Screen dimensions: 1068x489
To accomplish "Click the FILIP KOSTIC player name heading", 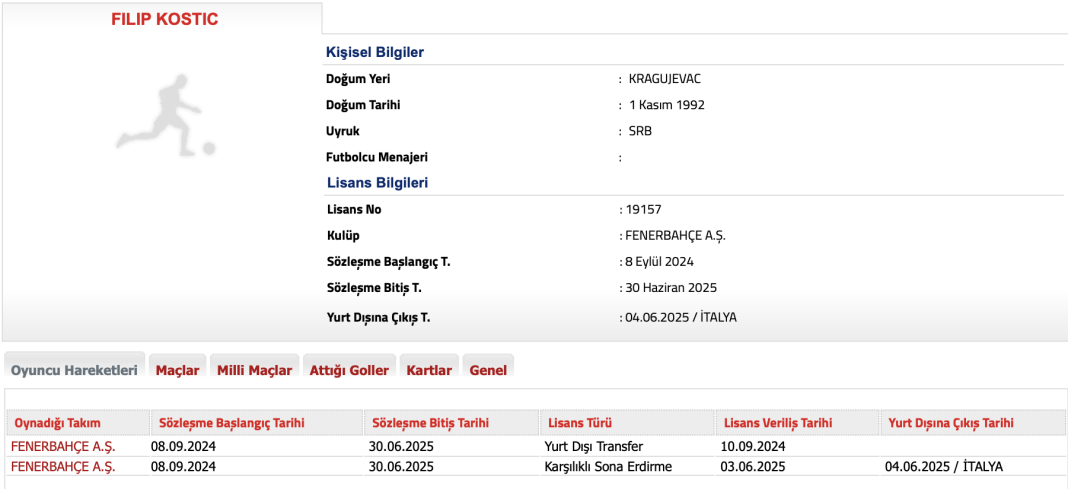I will click(x=165, y=19).
